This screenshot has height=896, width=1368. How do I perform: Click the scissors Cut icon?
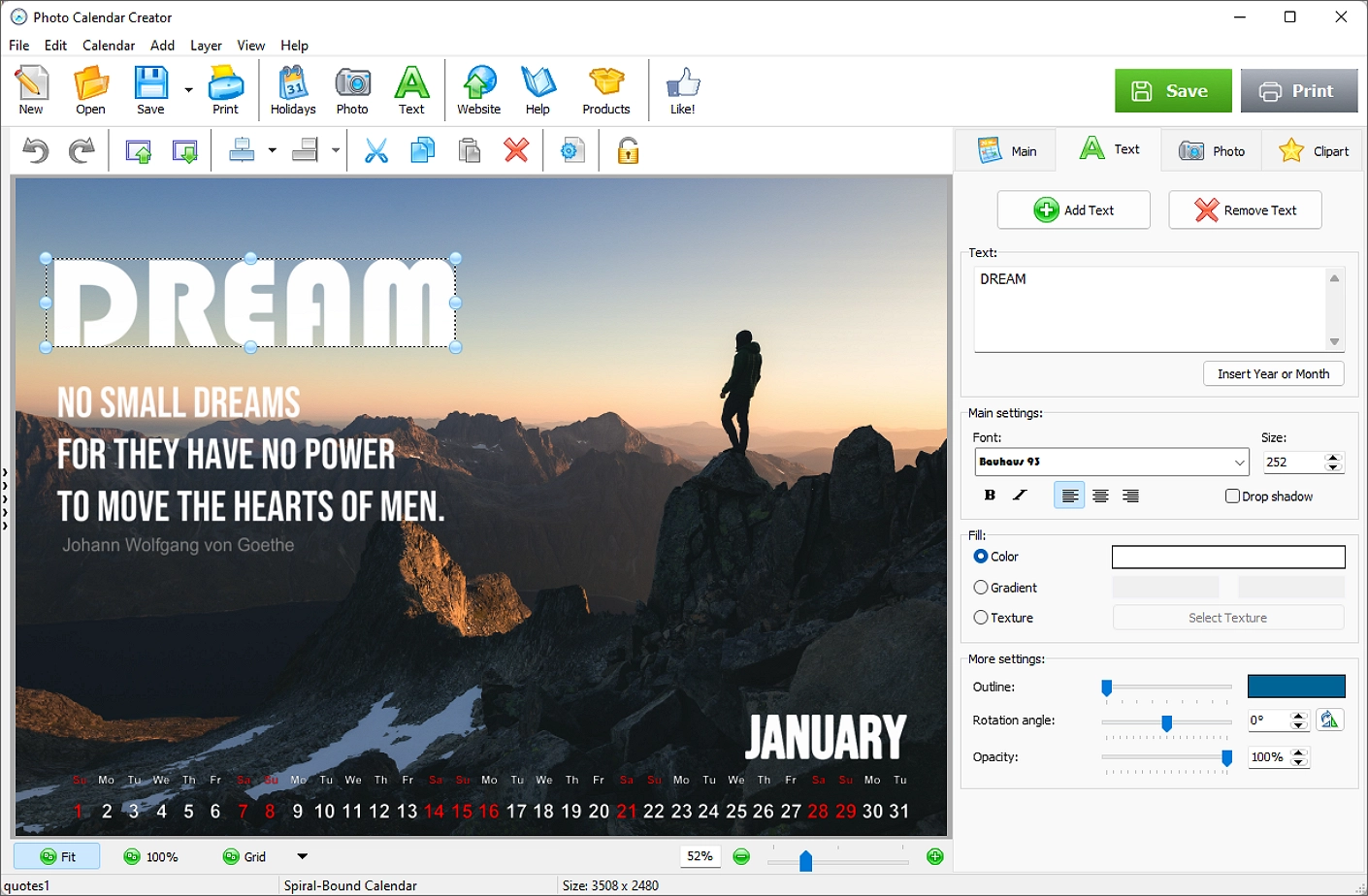coord(376,151)
